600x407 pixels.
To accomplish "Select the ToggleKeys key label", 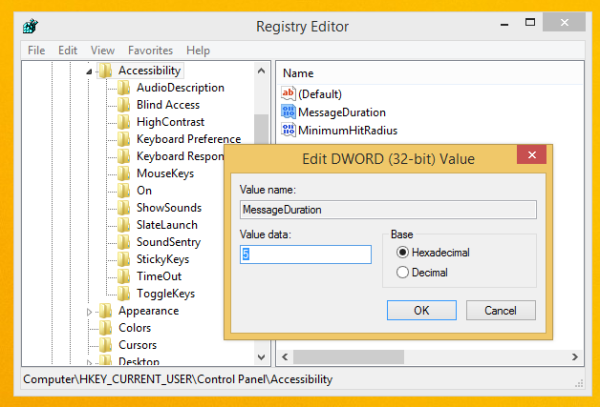I will (x=166, y=293).
